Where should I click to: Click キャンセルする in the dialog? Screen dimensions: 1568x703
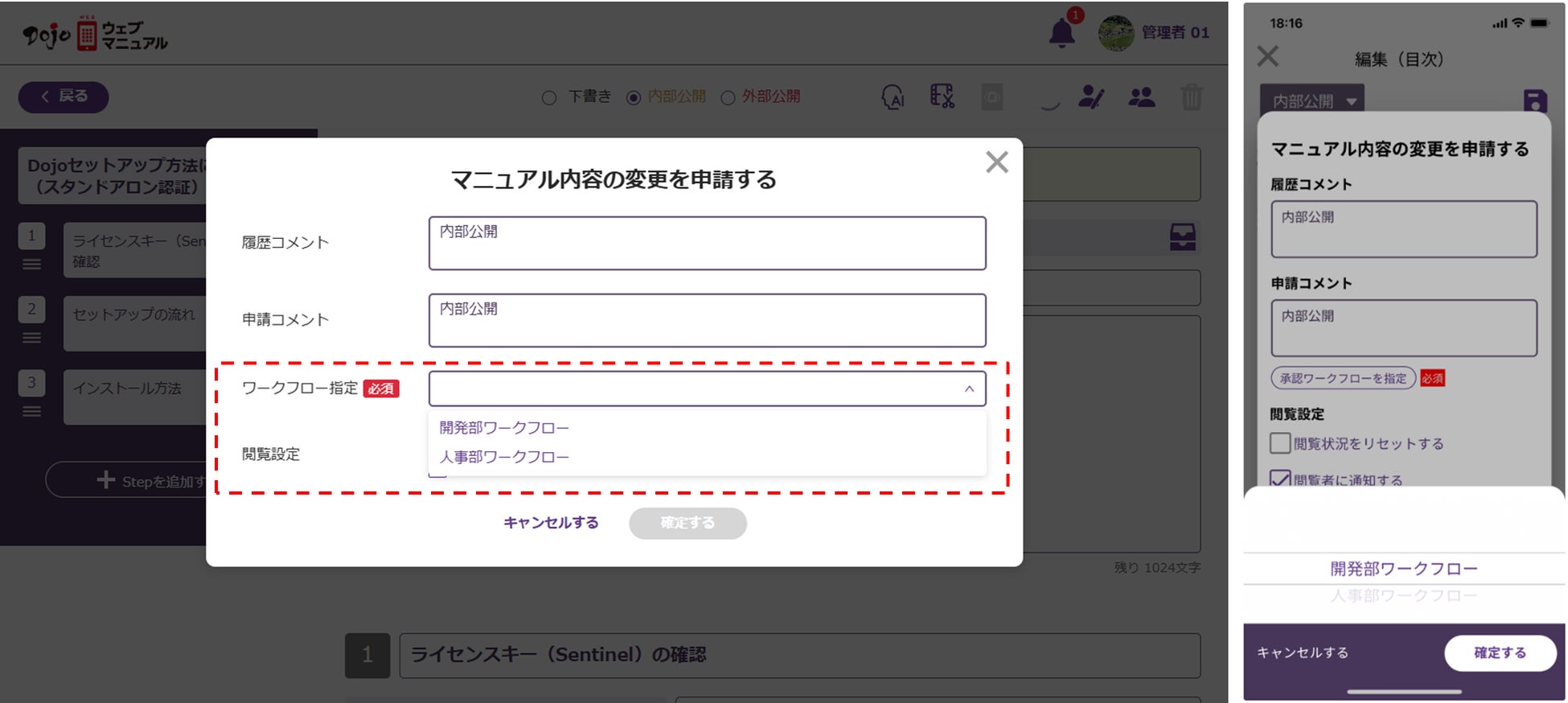(551, 523)
